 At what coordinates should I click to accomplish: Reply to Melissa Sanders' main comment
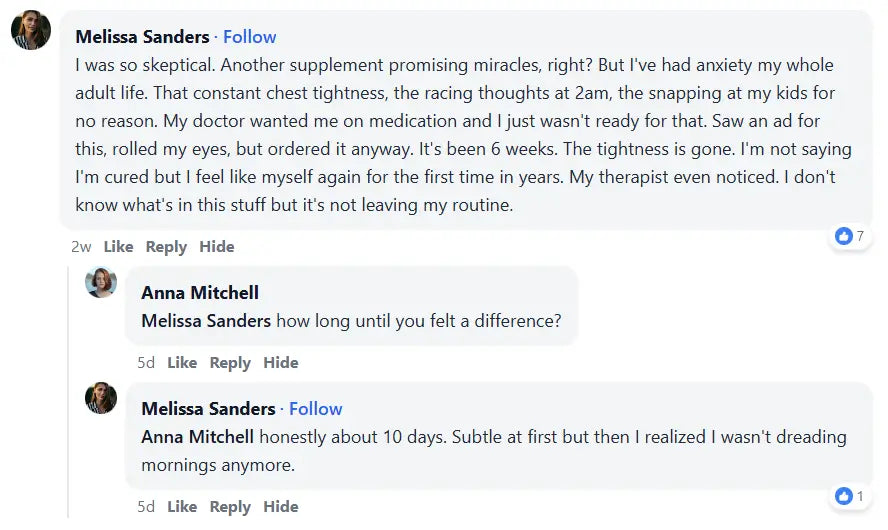[x=166, y=247]
